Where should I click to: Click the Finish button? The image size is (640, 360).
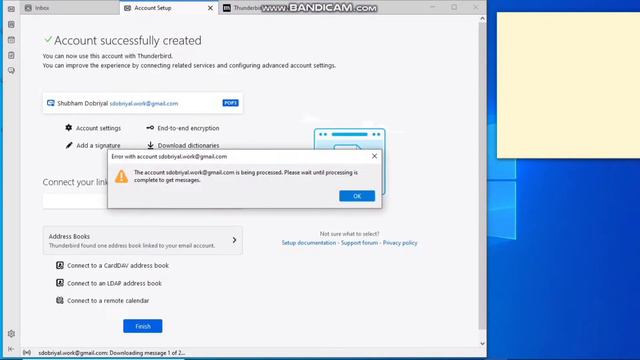coord(143,326)
